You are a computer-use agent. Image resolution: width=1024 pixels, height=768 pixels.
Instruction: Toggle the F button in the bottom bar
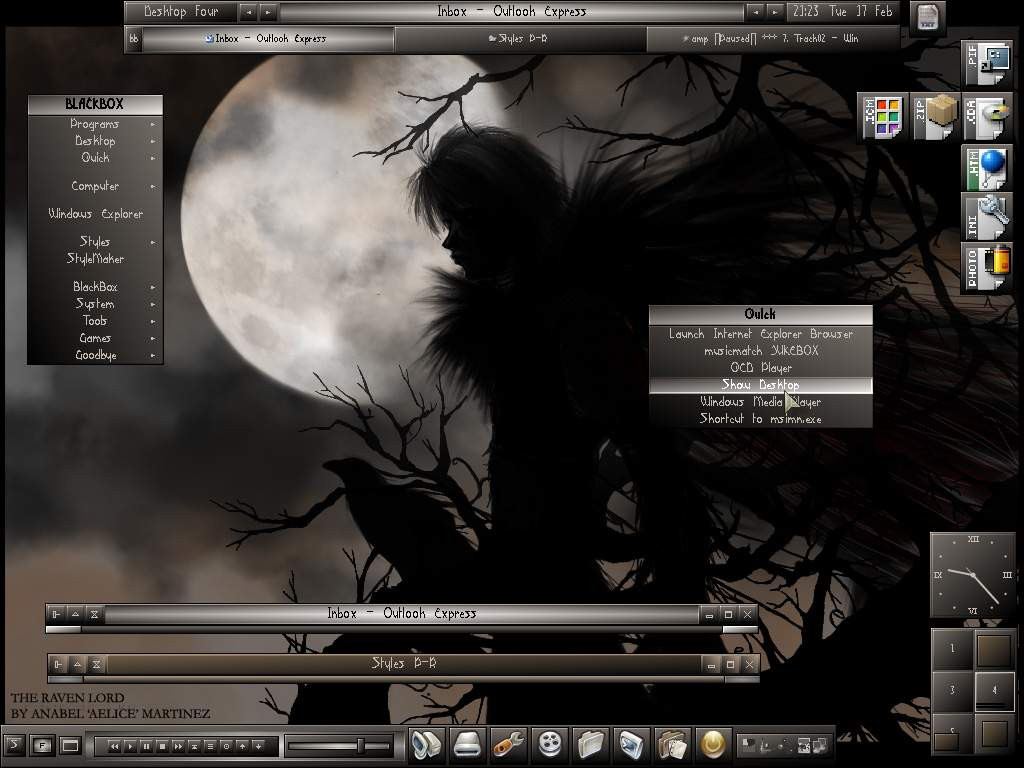click(42, 745)
